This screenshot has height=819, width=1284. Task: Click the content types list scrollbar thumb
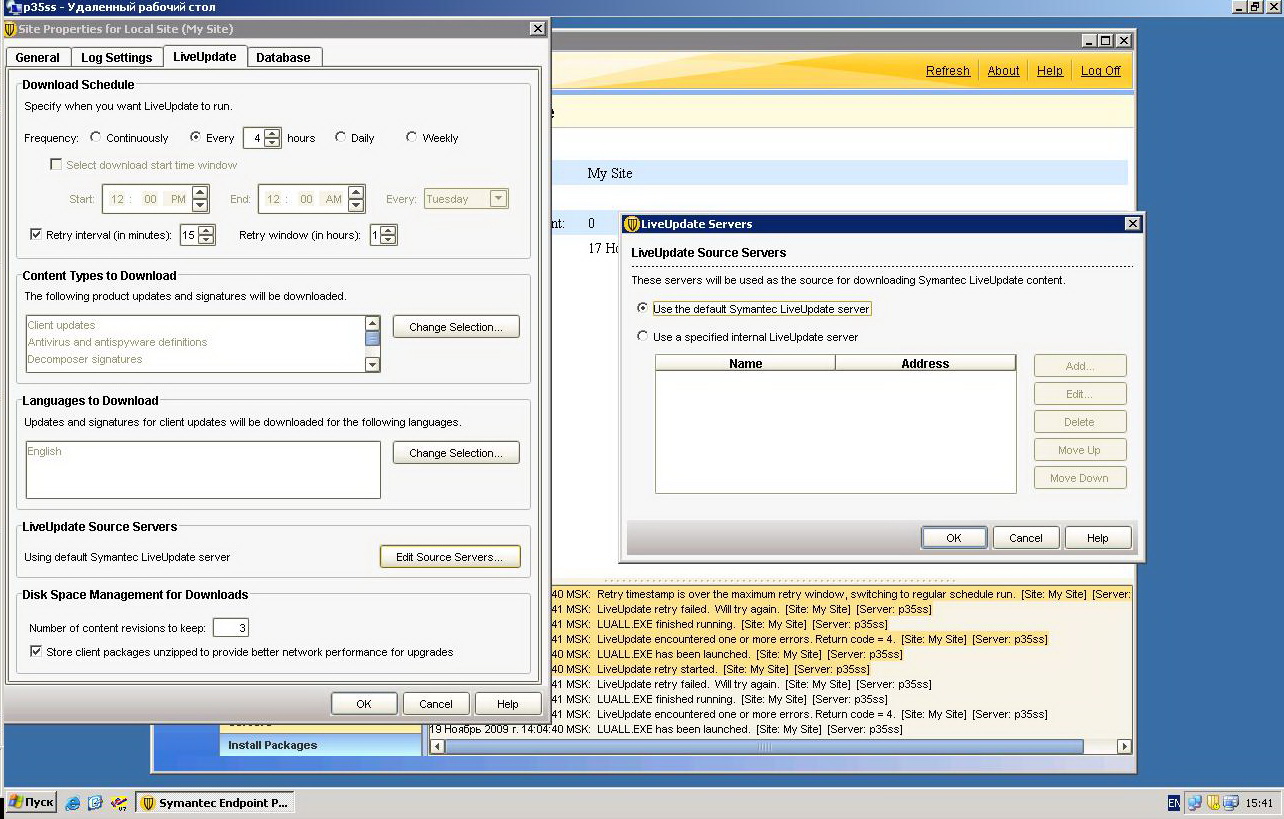click(x=372, y=338)
